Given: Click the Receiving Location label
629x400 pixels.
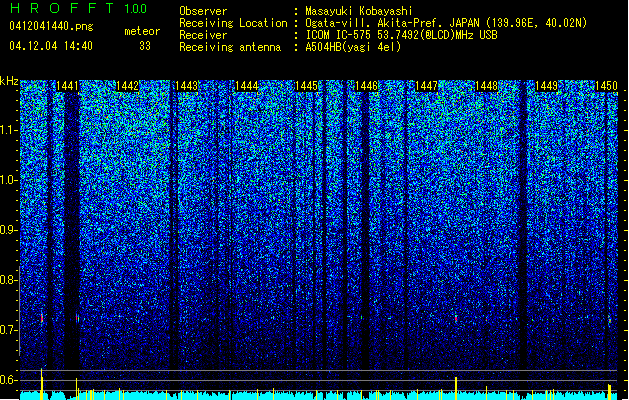Looking at the screenshot, I should click(x=233, y=23).
